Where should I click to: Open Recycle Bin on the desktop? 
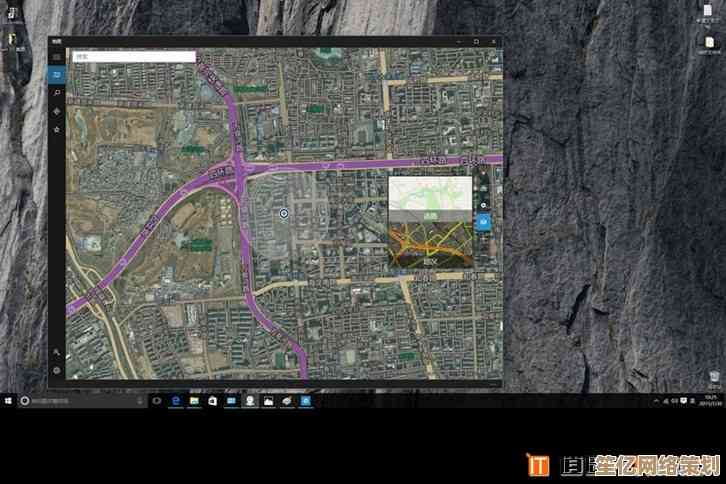715,377
